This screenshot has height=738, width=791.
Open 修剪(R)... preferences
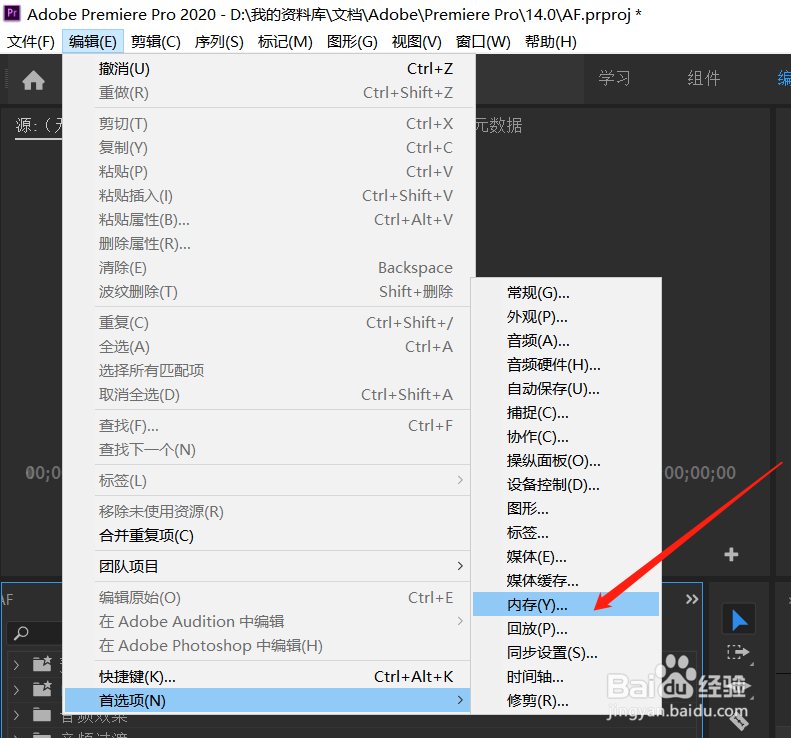tap(566, 700)
